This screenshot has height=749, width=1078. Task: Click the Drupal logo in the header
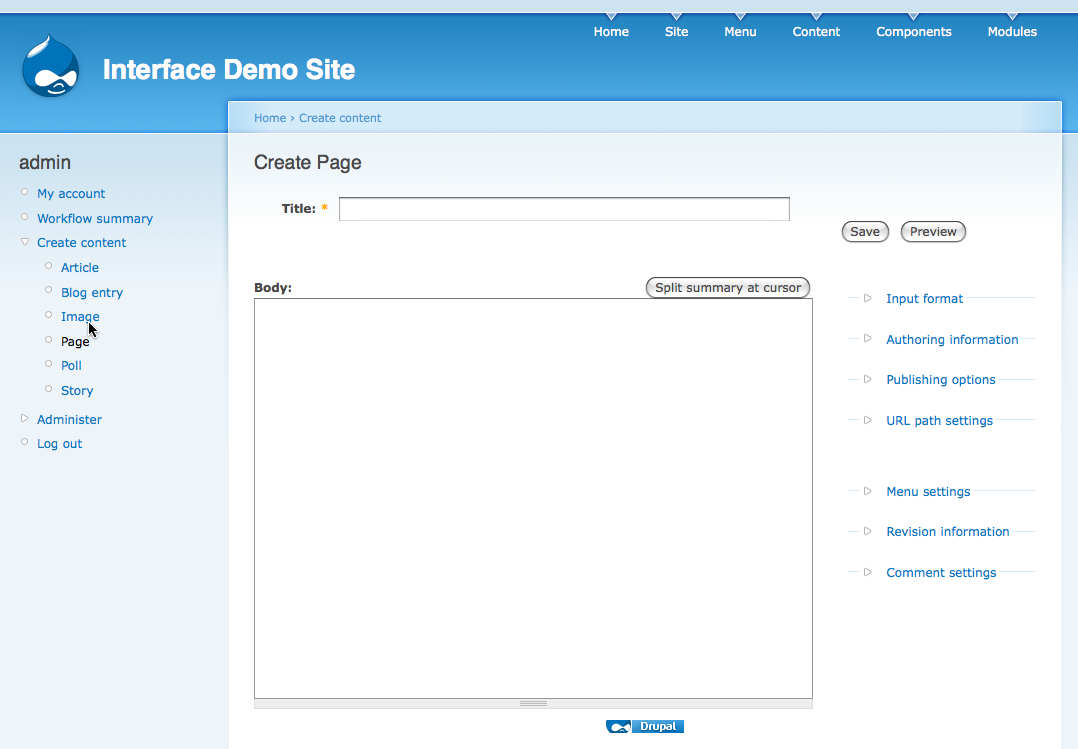click(x=50, y=67)
